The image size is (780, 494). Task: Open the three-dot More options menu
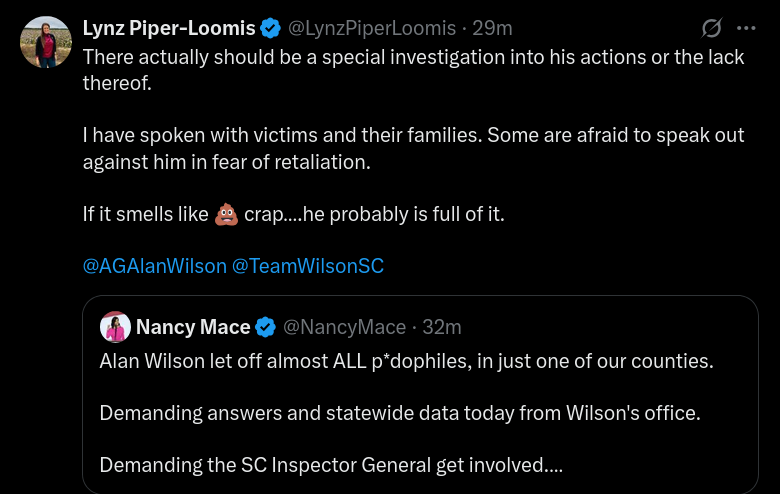pos(746,28)
